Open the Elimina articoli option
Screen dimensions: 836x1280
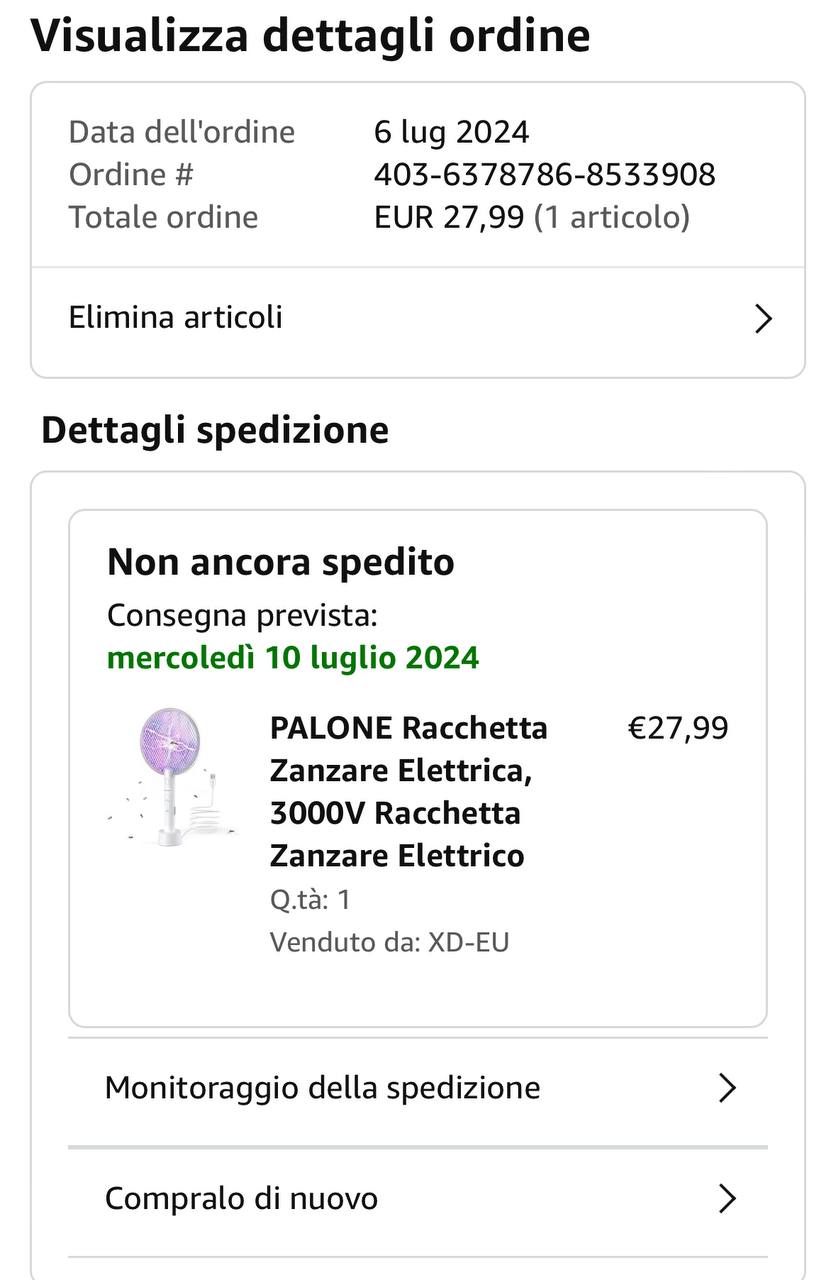coord(176,318)
